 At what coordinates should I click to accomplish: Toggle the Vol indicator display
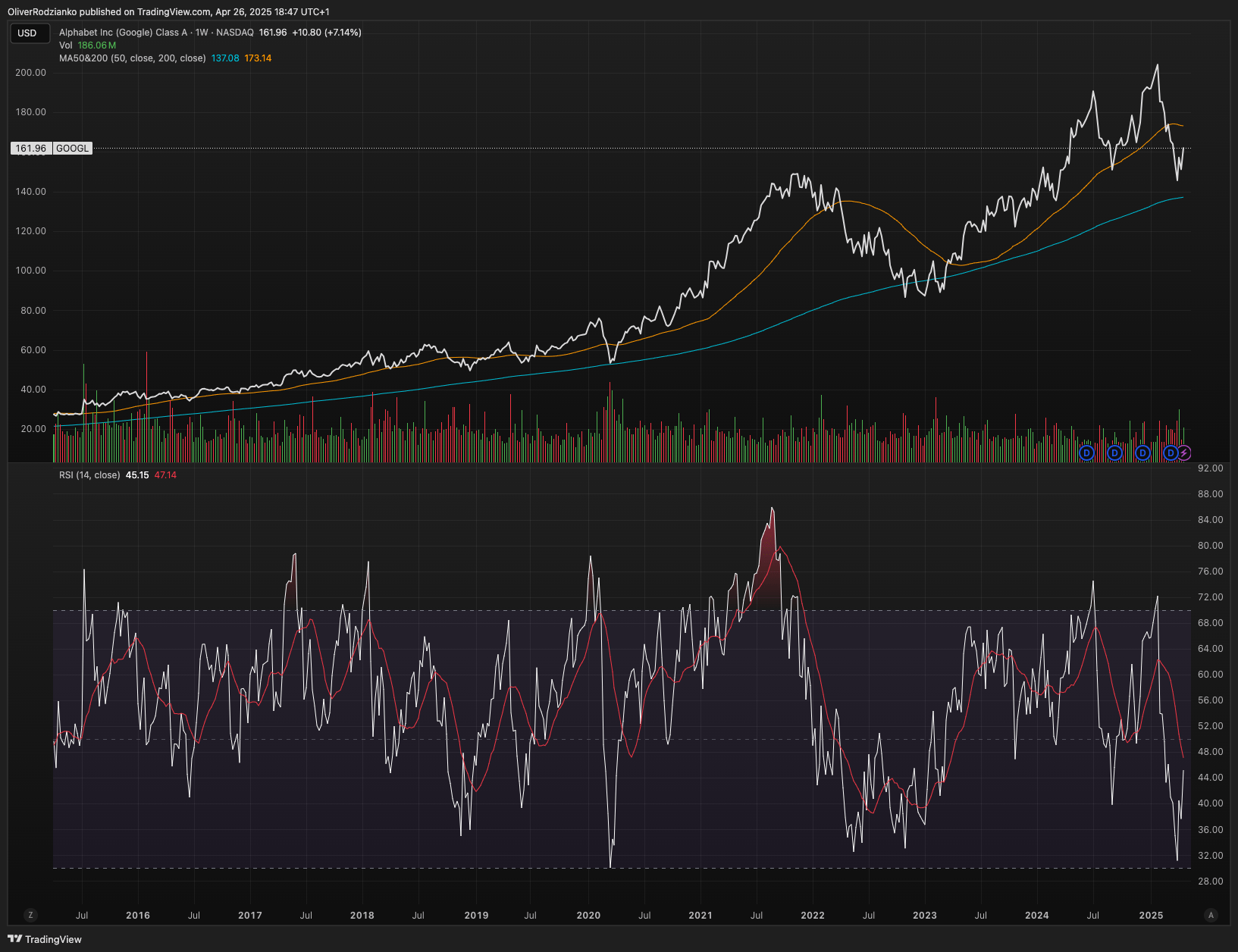(67, 45)
